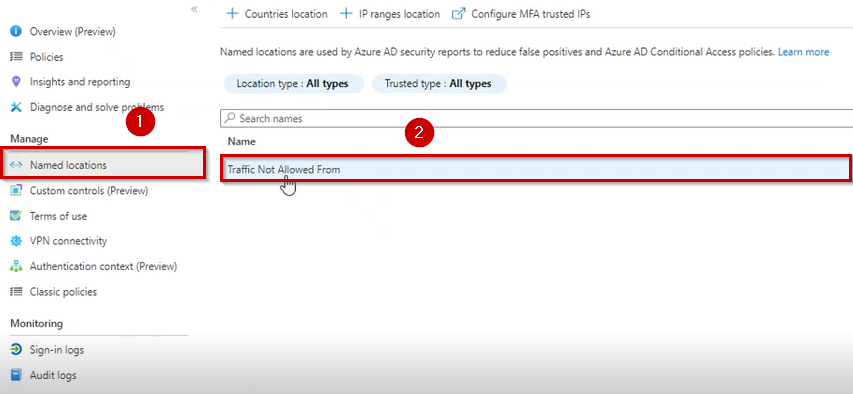Click the Sign-in logs arrow icon
This screenshot has width=853, height=394.
[16, 349]
